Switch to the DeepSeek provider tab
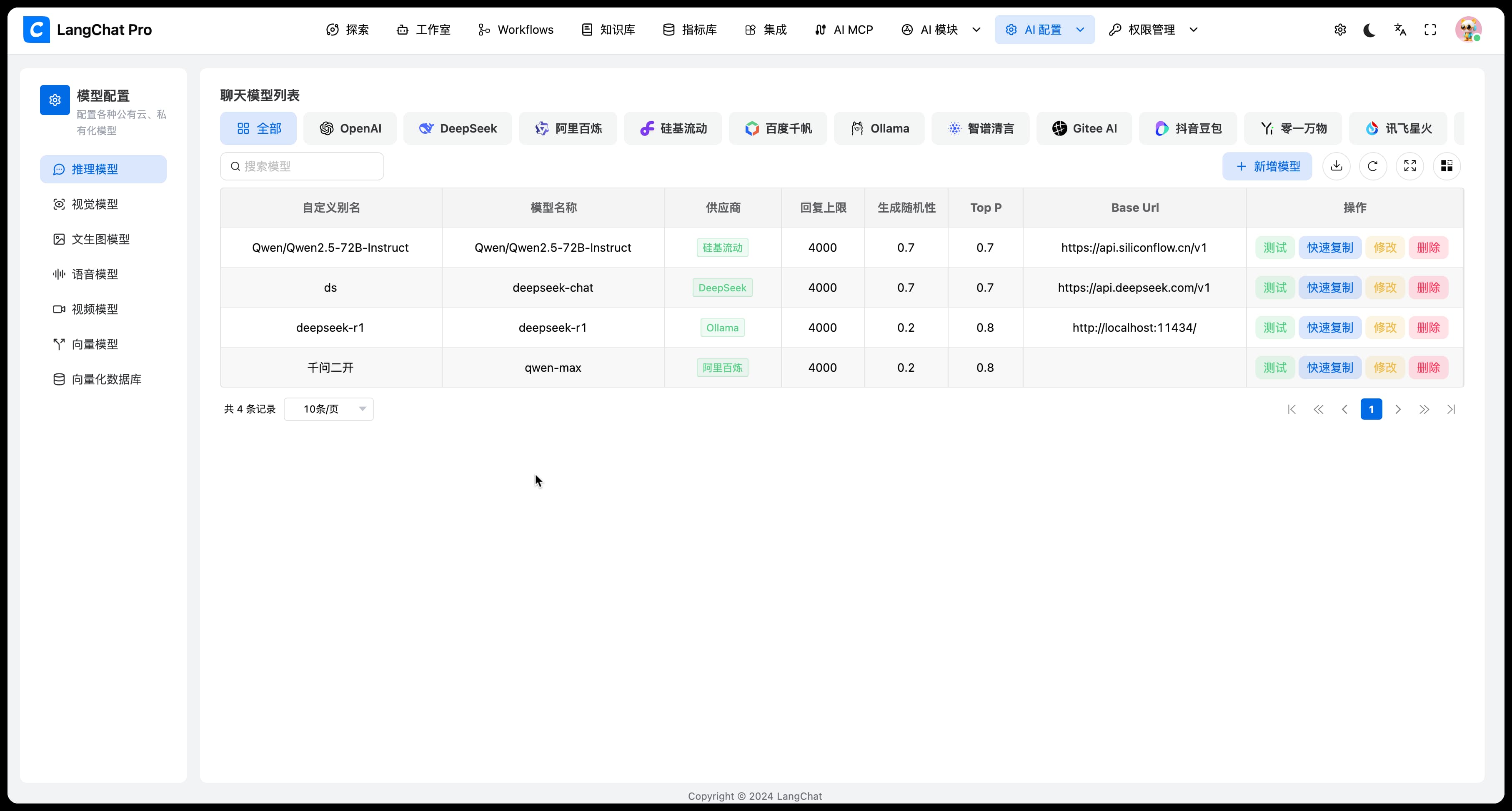This screenshot has width=1512, height=811. [458, 128]
